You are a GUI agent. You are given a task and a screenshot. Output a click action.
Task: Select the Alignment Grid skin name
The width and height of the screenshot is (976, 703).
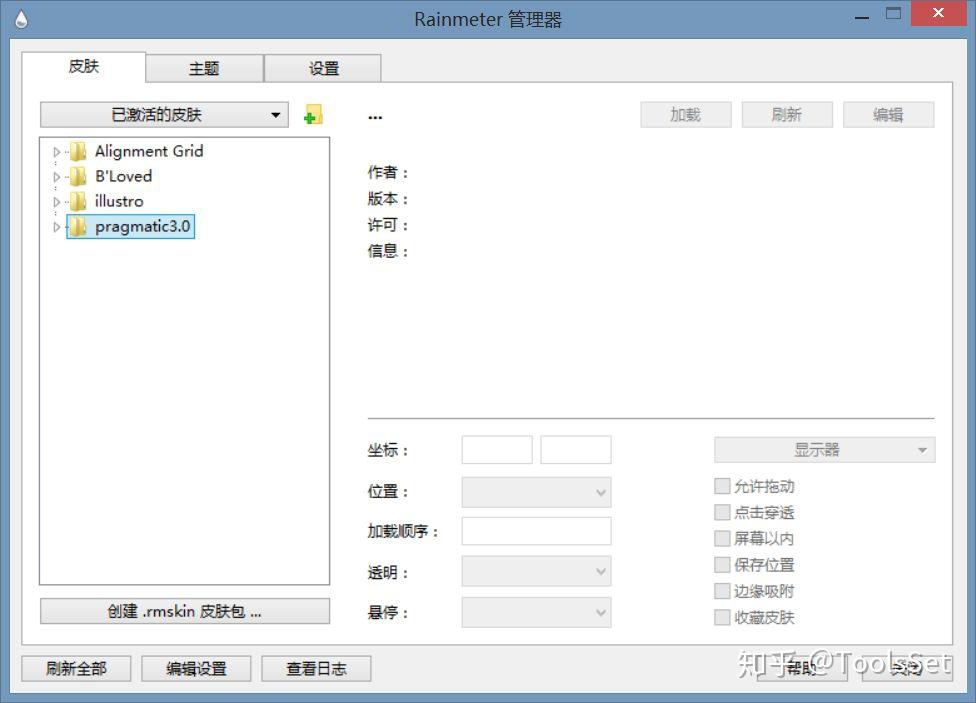point(149,151)
